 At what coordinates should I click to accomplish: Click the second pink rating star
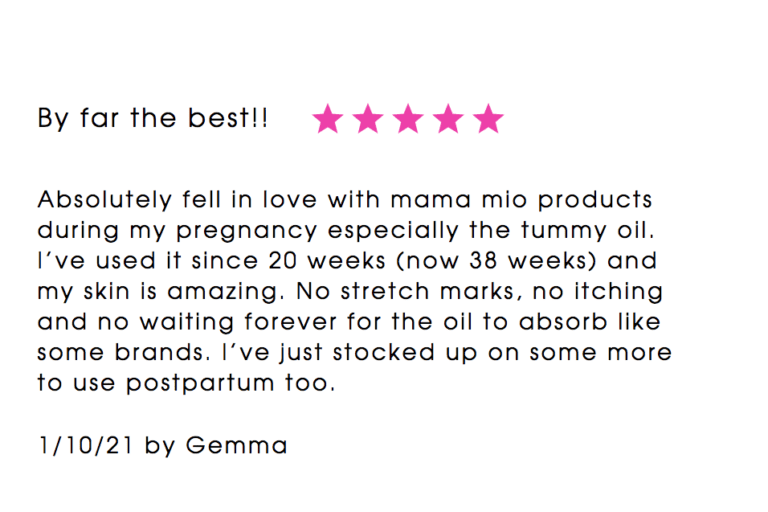(368, 120)
